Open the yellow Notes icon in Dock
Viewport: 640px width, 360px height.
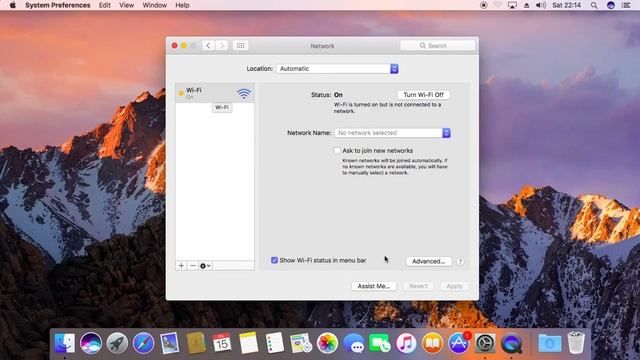point(249,343)
